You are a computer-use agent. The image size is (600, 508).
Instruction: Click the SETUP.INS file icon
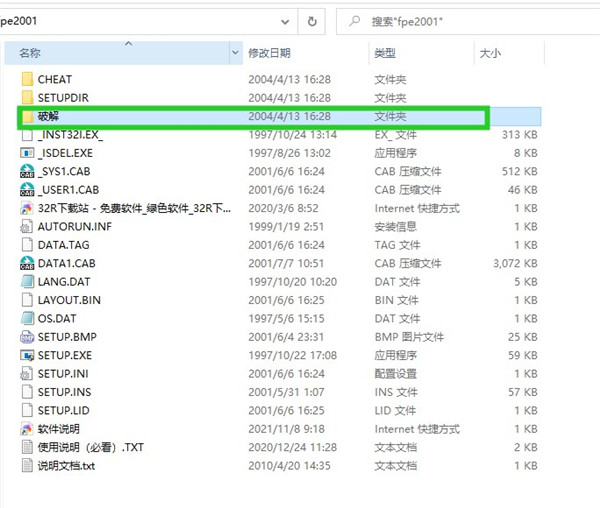27,392
